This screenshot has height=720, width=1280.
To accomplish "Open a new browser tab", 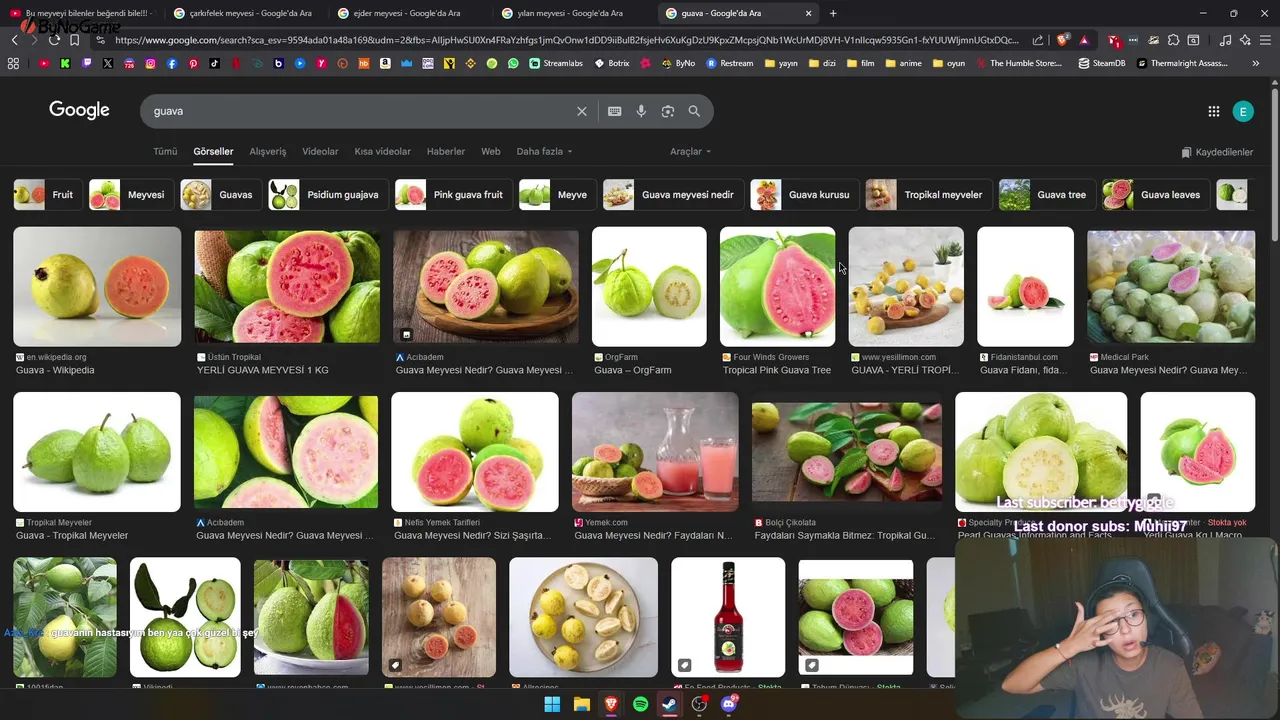I will coord(833,13).
